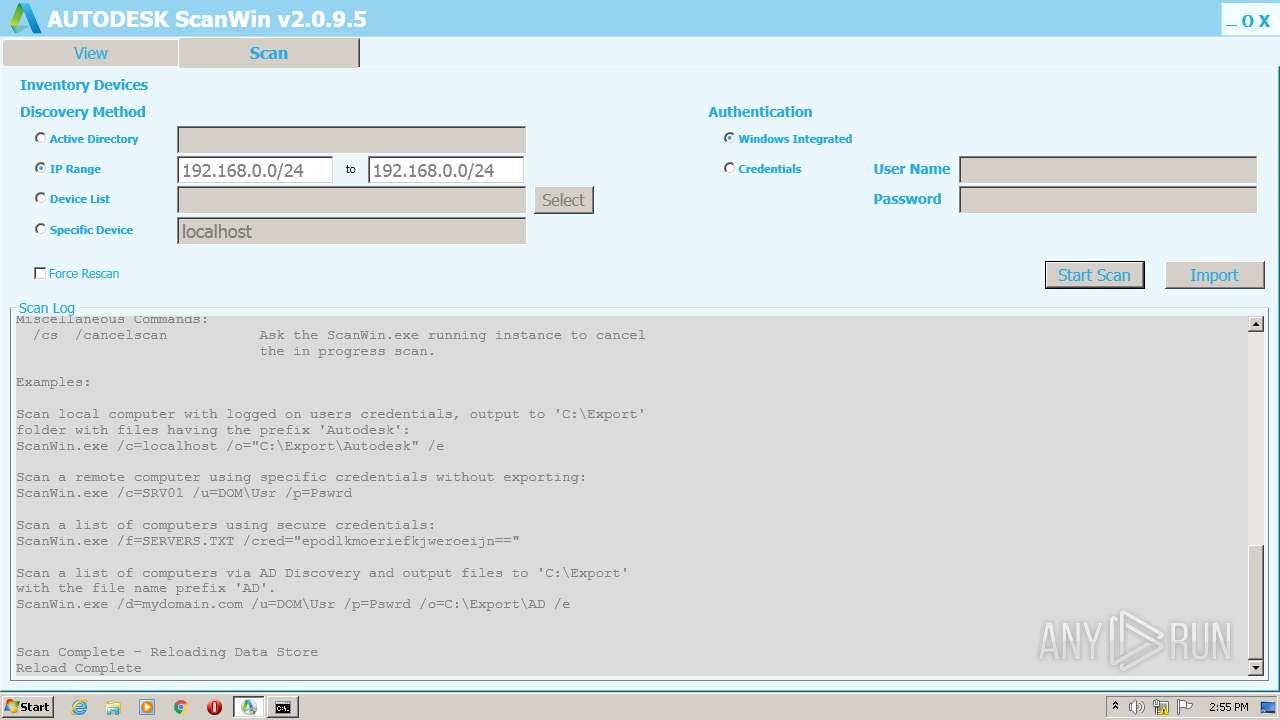Open File Explorer from taskbar
The height and width of the screenshot is (720, 1280).
pyautogui.click(x=113, y=707)
